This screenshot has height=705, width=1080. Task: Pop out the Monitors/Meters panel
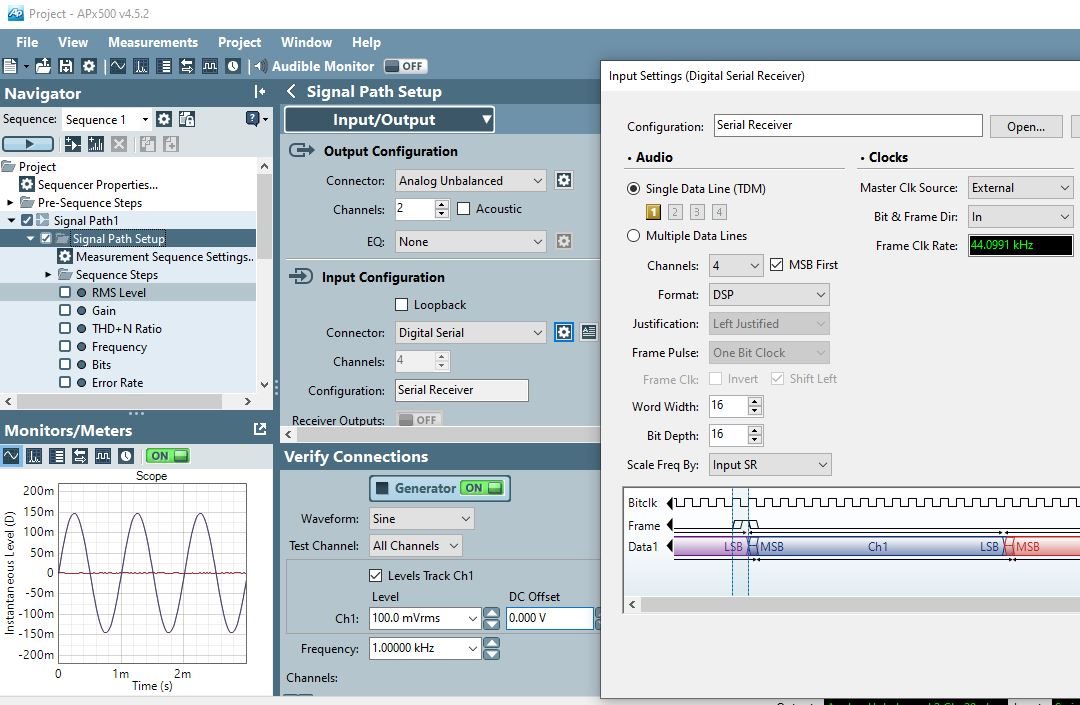click(260, 430)
